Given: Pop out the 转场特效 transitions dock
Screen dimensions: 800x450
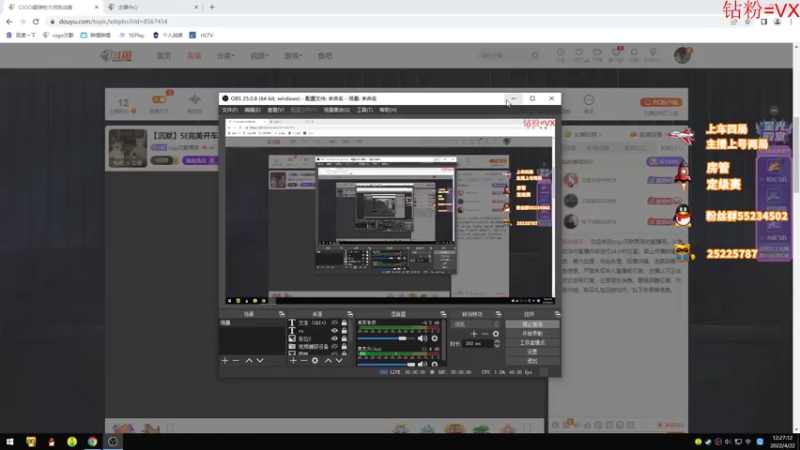Looking at the screenshot, I should click(x=498, y=314).
